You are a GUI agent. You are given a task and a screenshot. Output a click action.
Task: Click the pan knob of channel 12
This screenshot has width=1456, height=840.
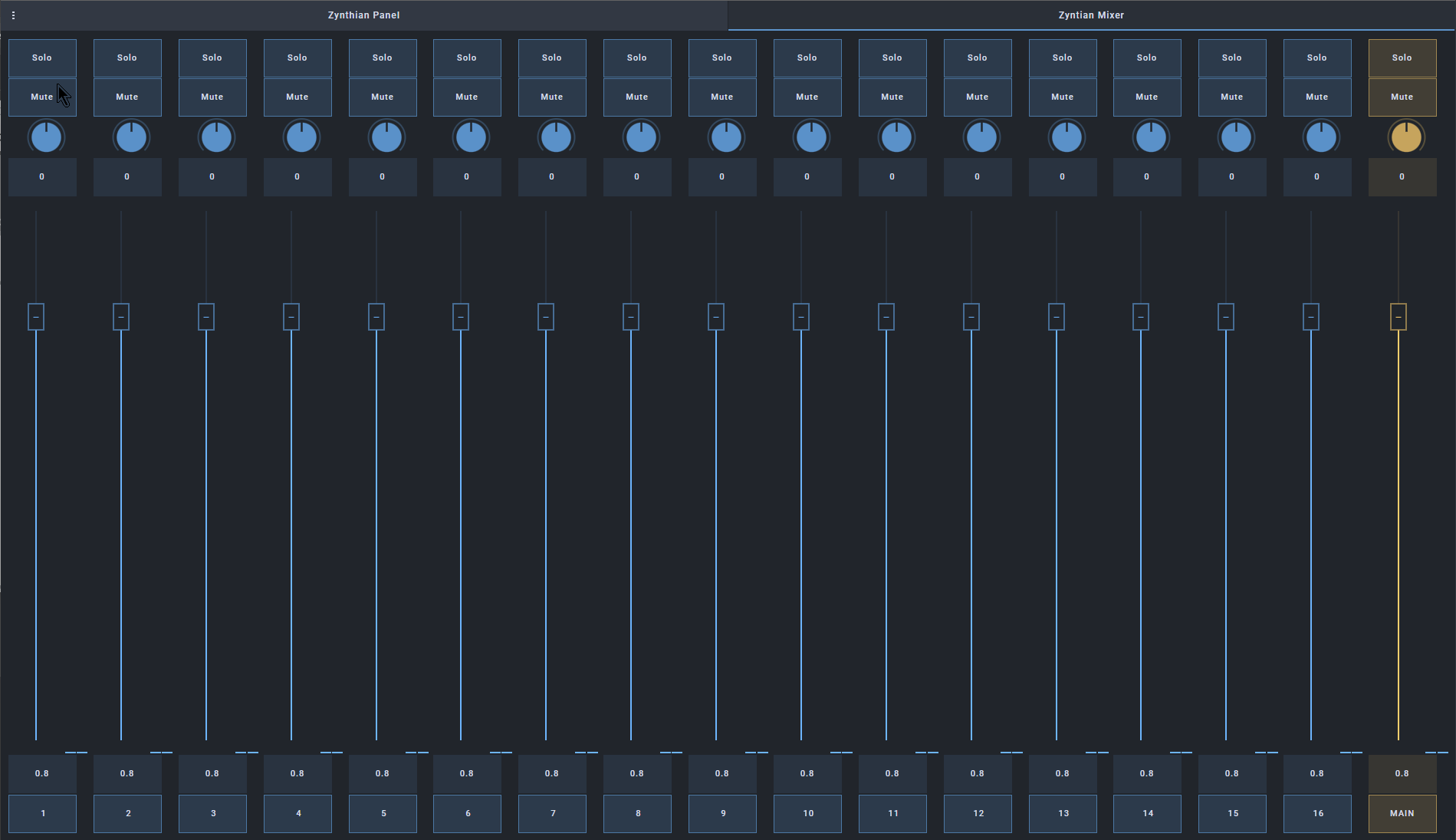981,138
